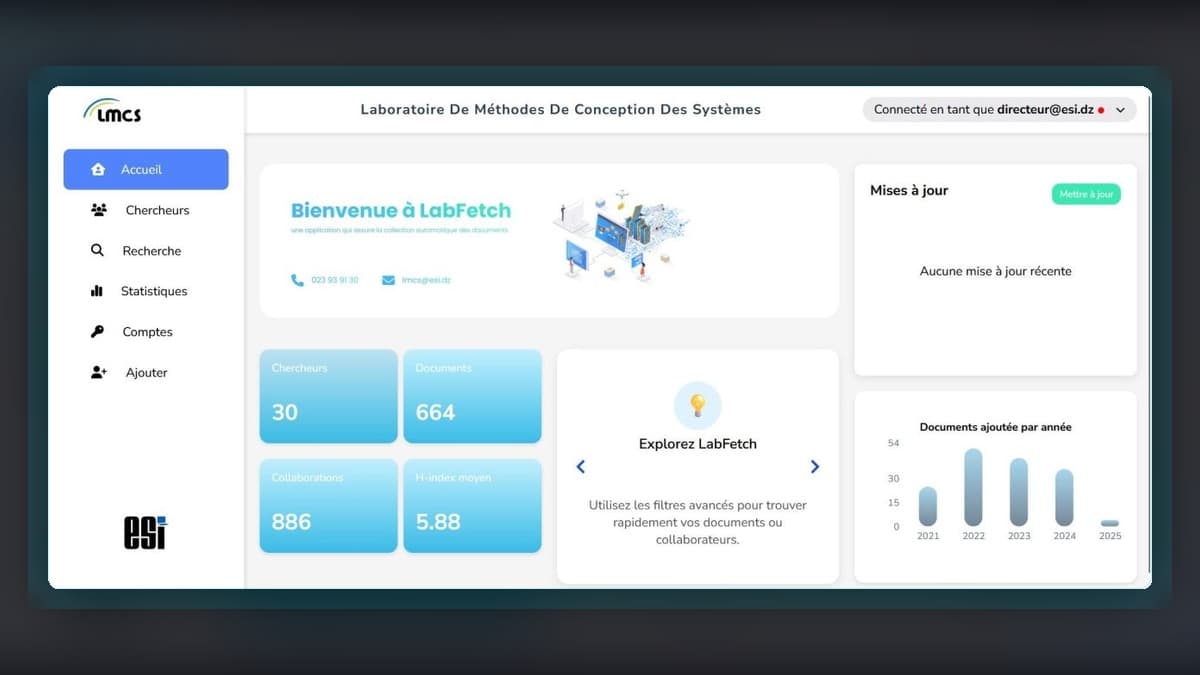Image resolution: width=1200 pixels, height=675 pixels.
Task: Click the 2022 bar in chart
Action: click(973, 487)
